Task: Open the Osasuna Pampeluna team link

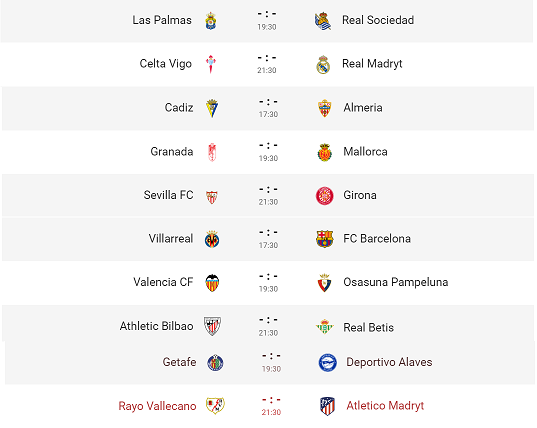Action: 396,282
